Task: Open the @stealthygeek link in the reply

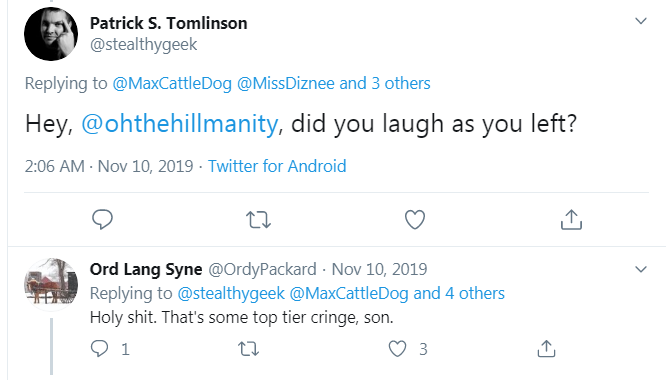Action: 231,293
